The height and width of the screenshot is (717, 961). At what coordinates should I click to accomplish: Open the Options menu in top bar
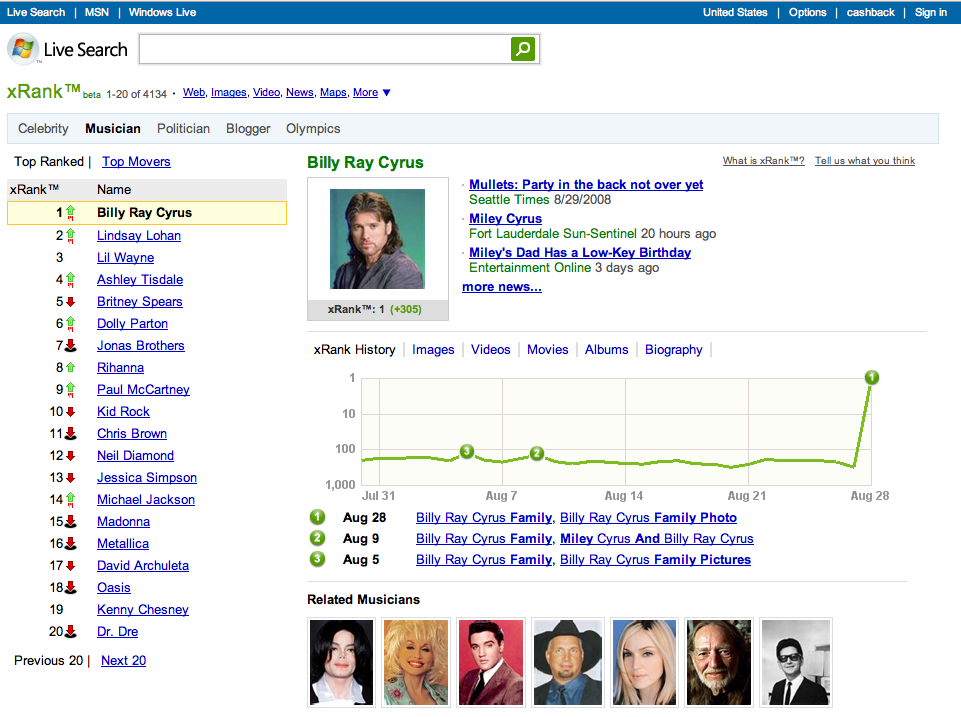(807, 12)
